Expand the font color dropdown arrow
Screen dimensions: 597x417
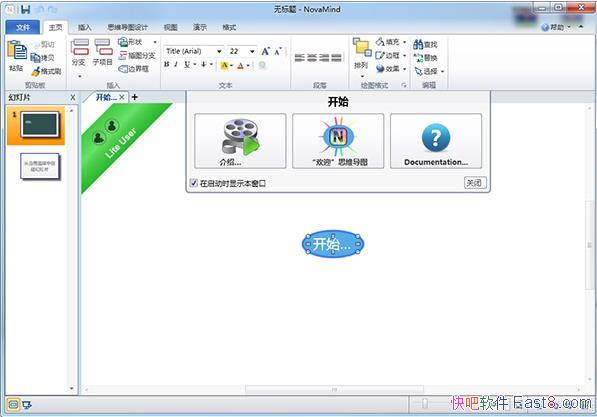248,65
